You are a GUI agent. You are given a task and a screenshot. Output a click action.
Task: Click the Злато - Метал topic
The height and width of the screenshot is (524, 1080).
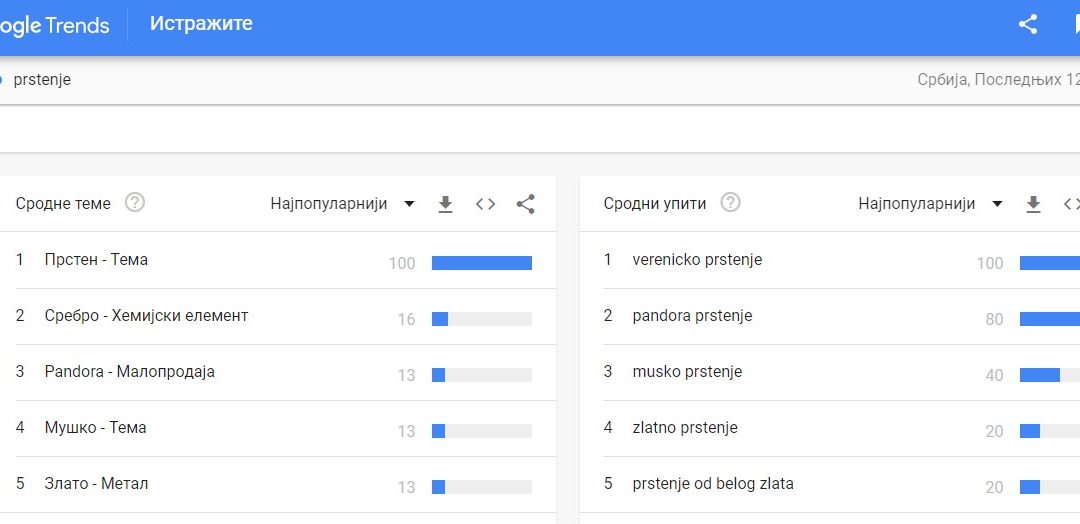tap(96, 484)
